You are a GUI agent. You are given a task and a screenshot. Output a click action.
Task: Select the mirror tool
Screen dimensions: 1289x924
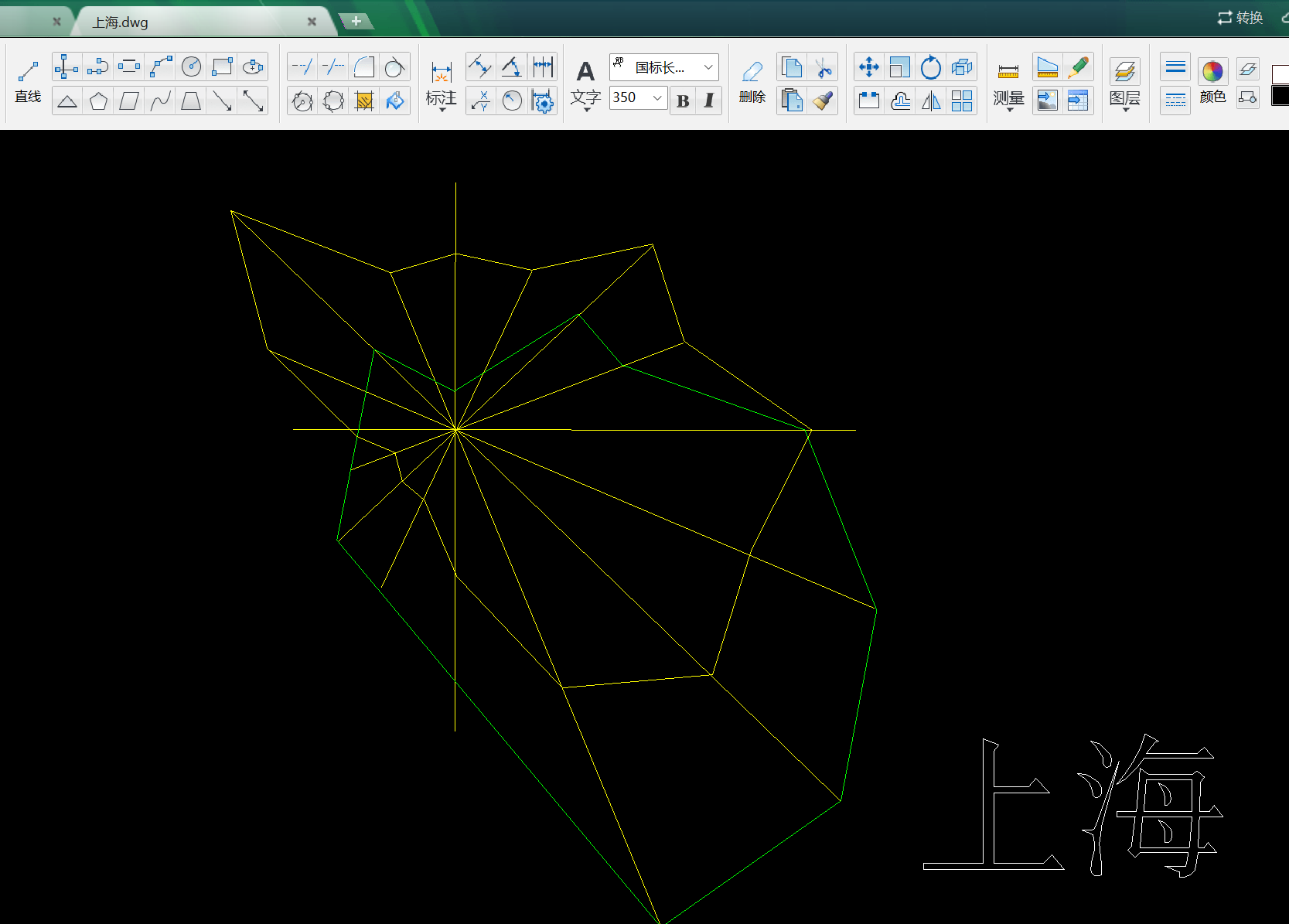click(x=931, y=101)
